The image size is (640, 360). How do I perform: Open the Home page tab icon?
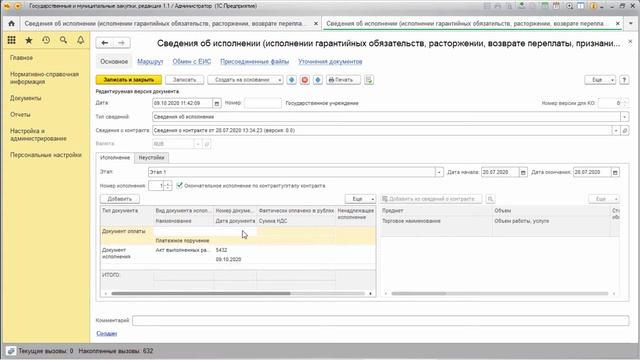pos(11,24)
